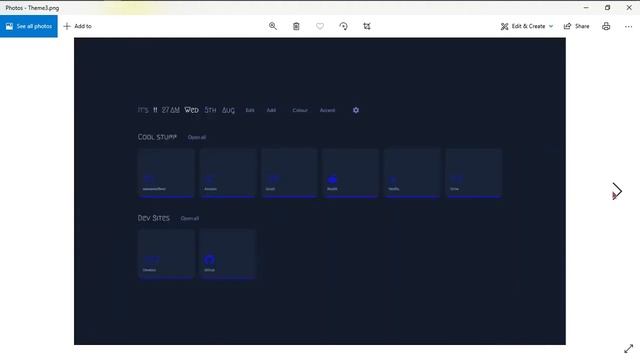Close the Photos window

click(x=629, y=7)
